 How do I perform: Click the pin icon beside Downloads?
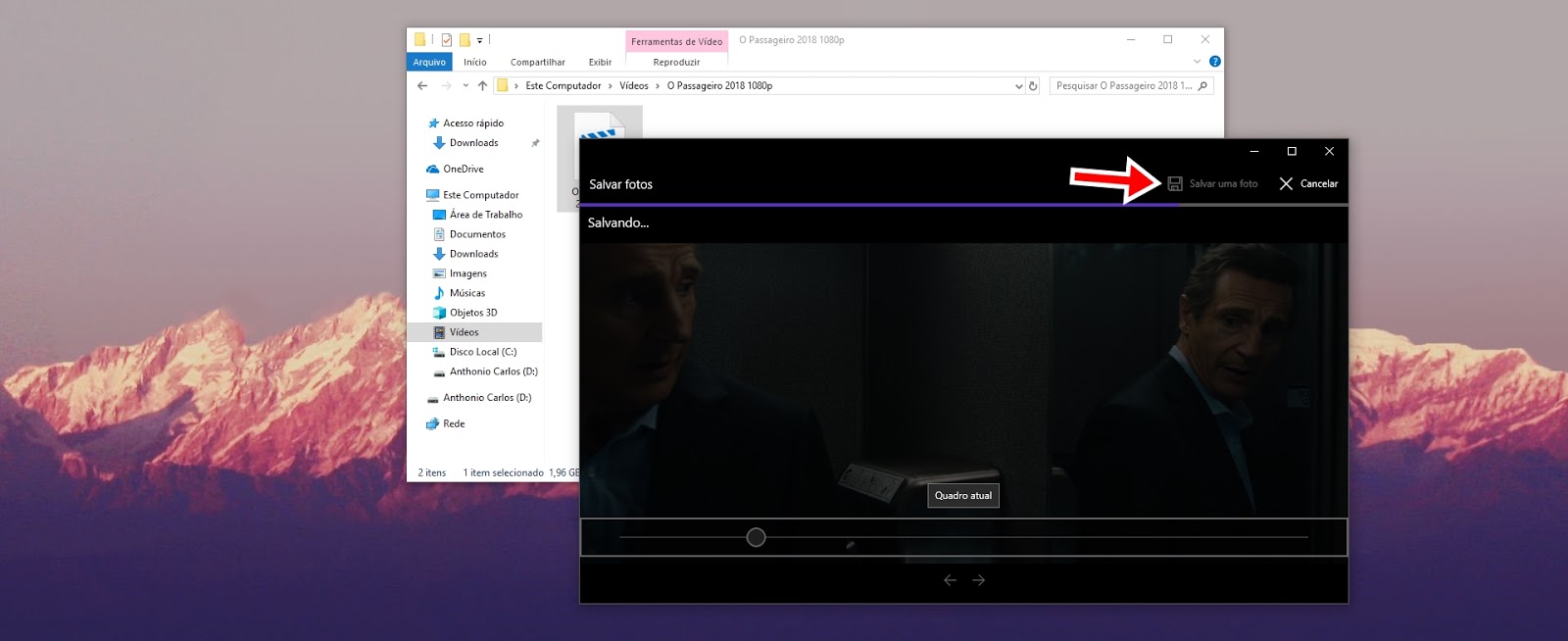[x=535, y=143]
